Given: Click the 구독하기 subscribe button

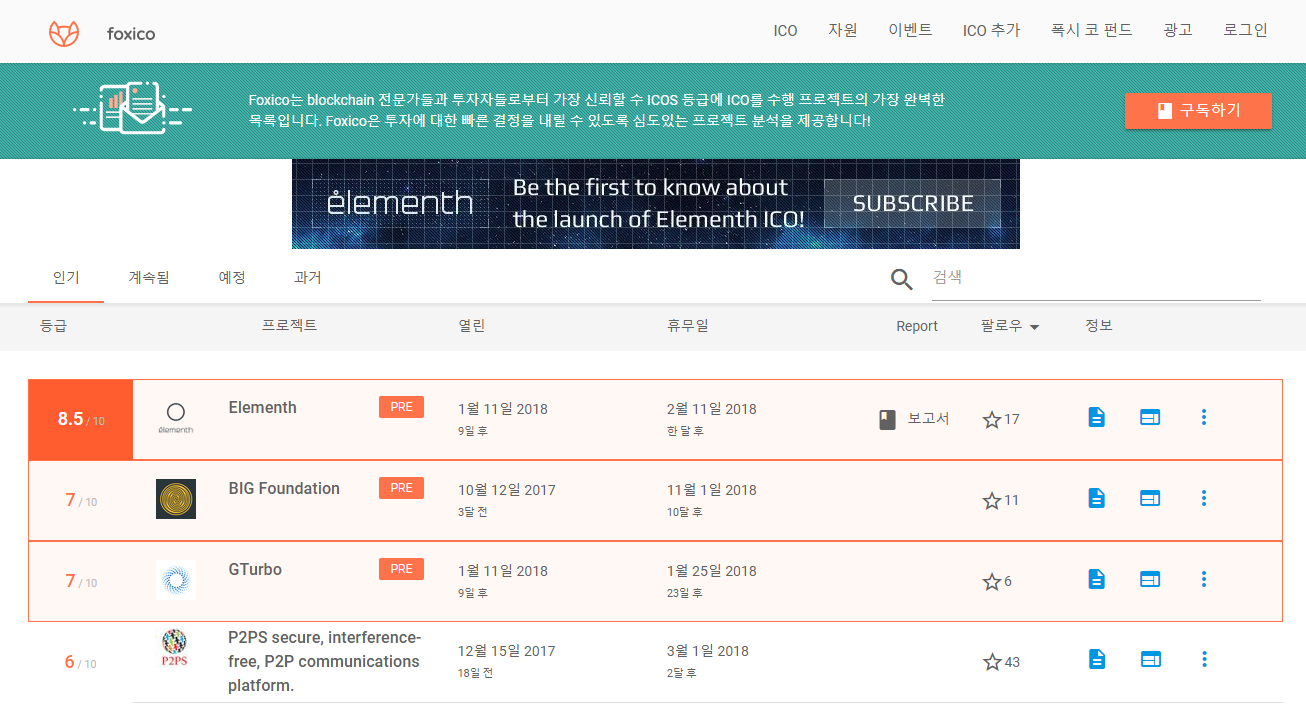Looking at the screenshot, I should pos(1198,111).
